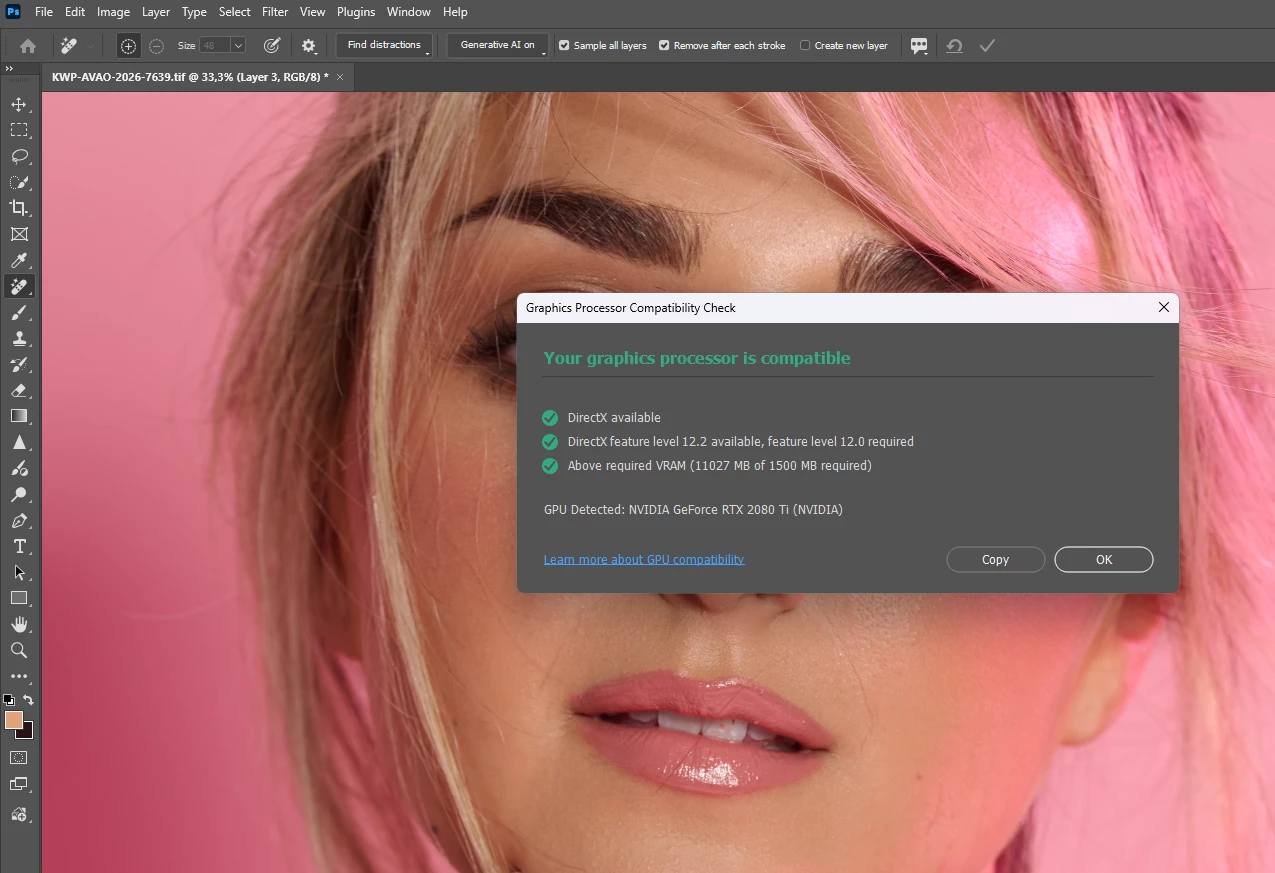Select the Zoom tool

pos(19,650)
